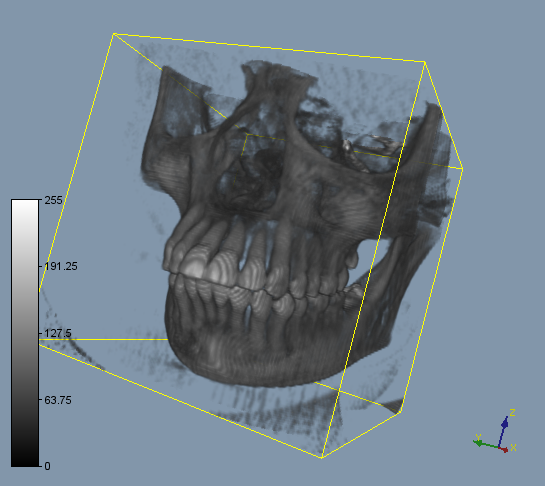Click the 255 colorbar label

coord(54,200)
